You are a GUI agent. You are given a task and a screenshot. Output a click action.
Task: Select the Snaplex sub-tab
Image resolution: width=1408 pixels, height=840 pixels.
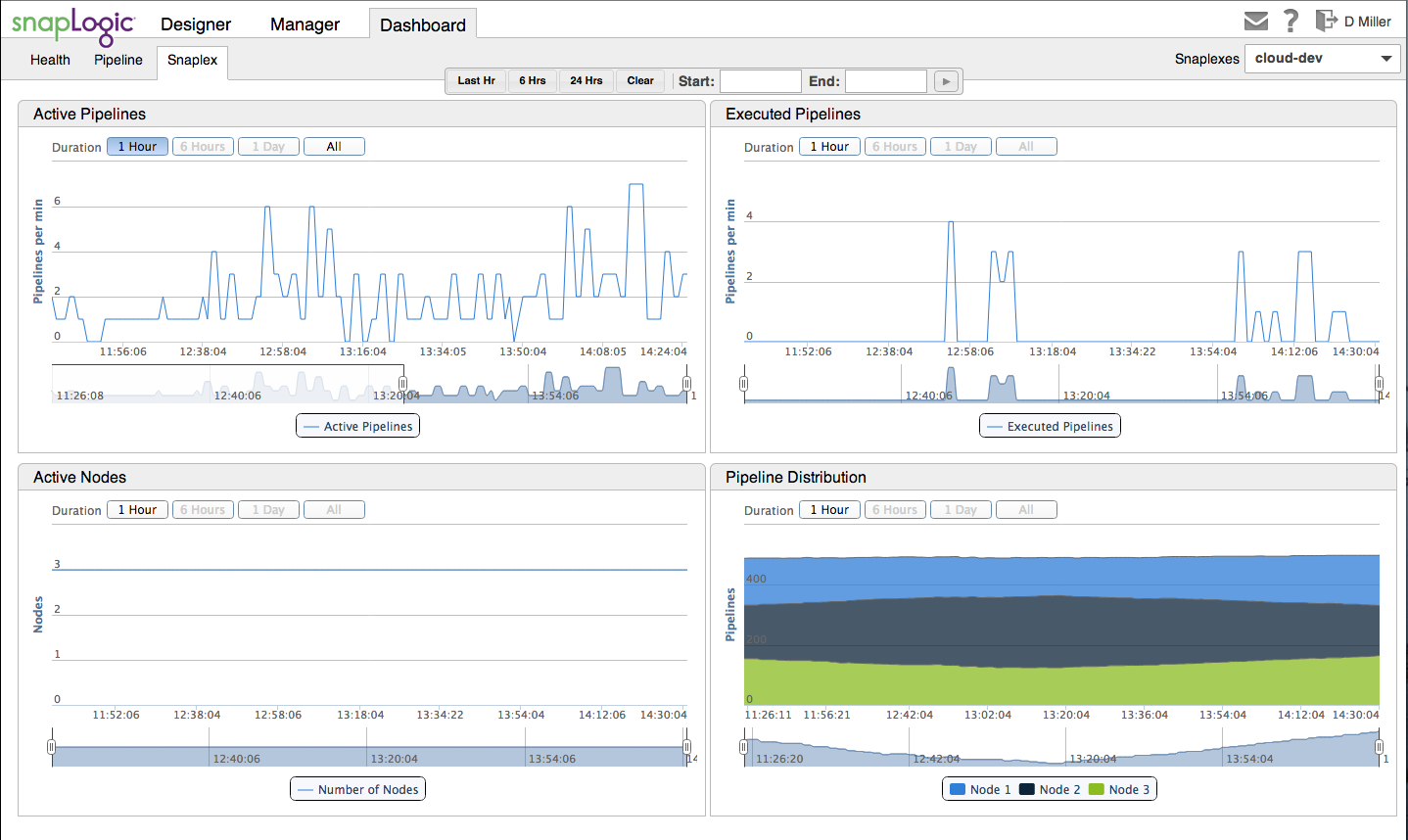pos(193,61)
